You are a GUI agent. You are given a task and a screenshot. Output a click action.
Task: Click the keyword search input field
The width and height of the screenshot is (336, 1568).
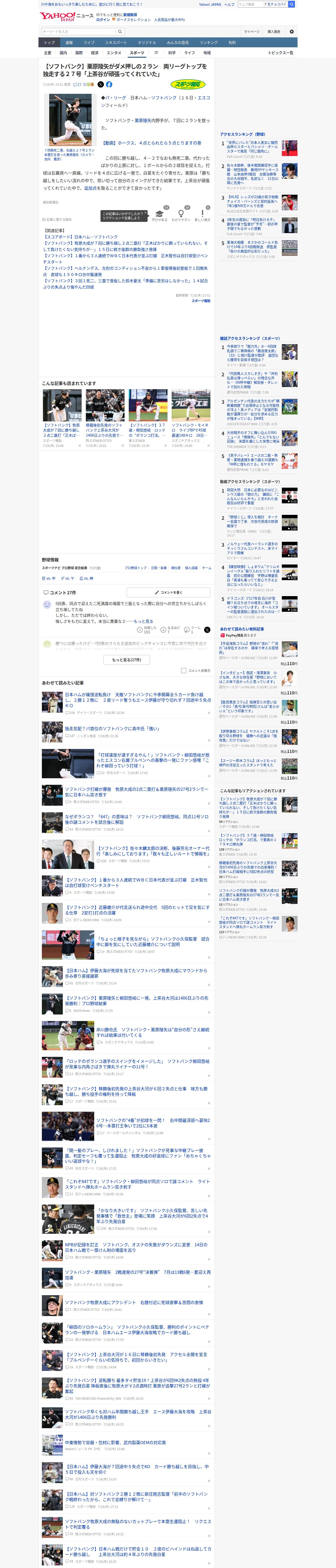point(79,32)
